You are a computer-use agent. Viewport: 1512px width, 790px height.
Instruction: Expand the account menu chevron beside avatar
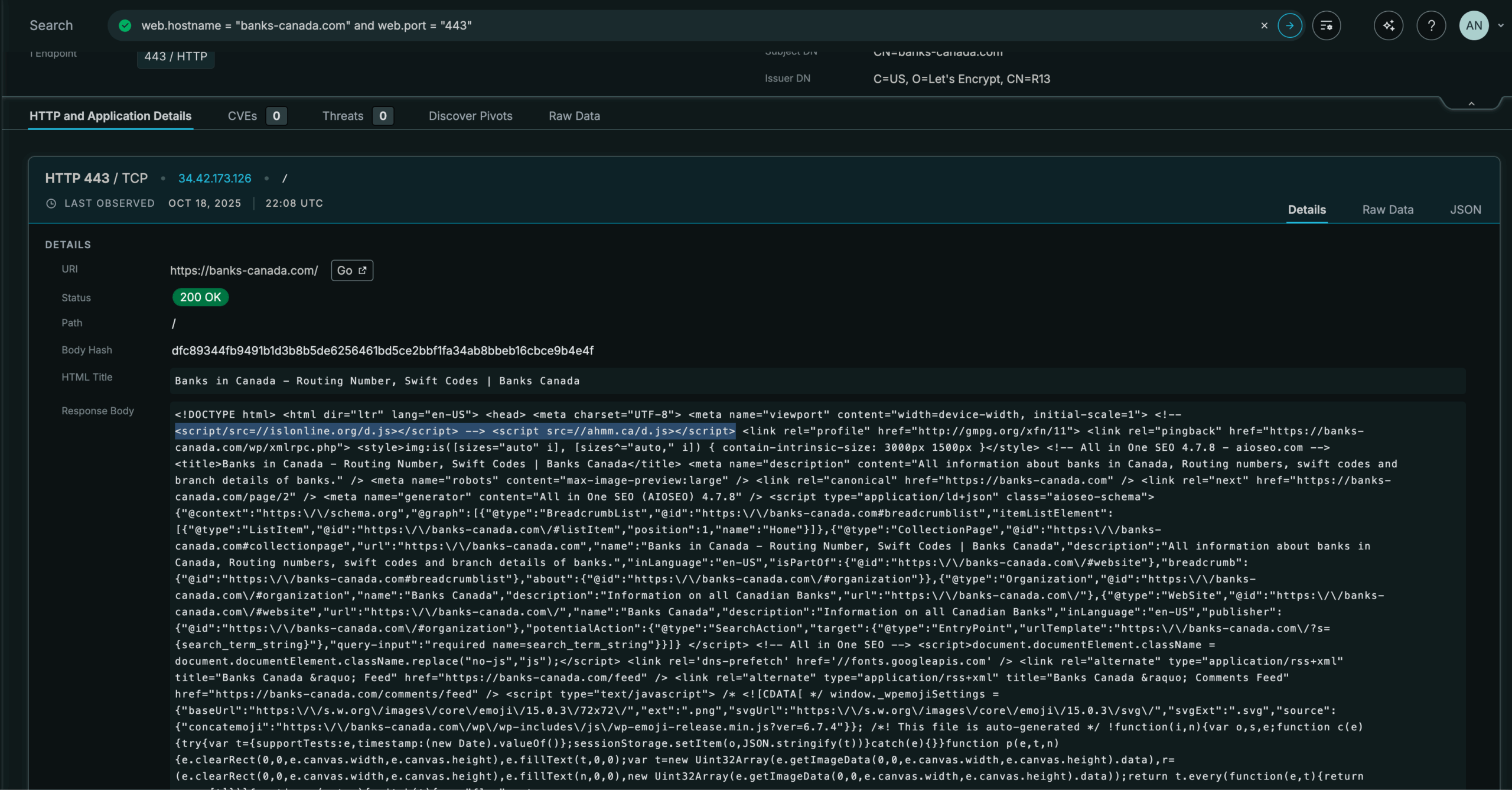[1501, 25]
